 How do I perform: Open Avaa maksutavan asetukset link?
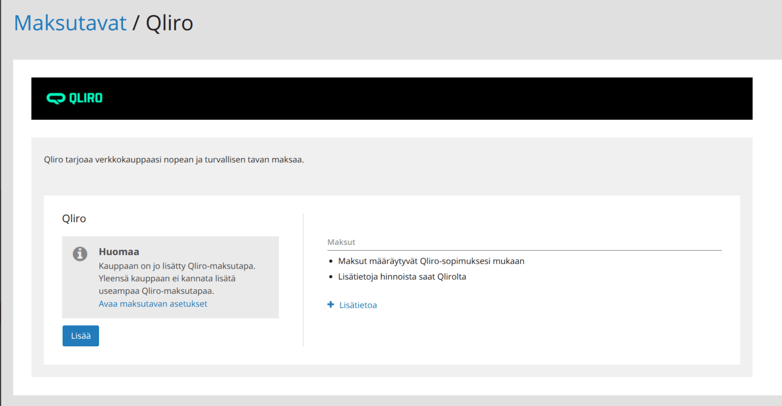[x=153, y=303]
